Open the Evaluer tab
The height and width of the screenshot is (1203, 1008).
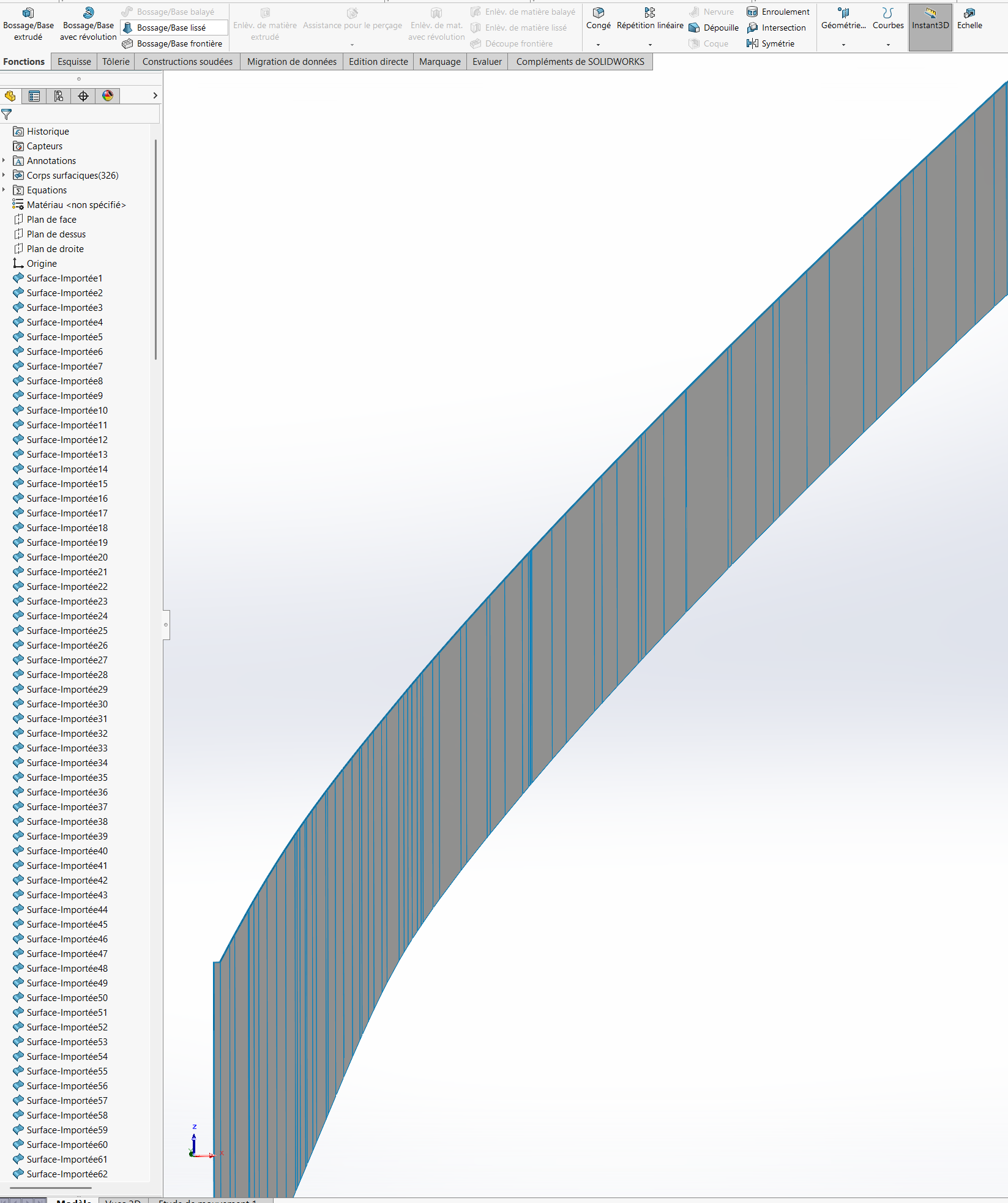pyautogui.click(x=487, y=62)
